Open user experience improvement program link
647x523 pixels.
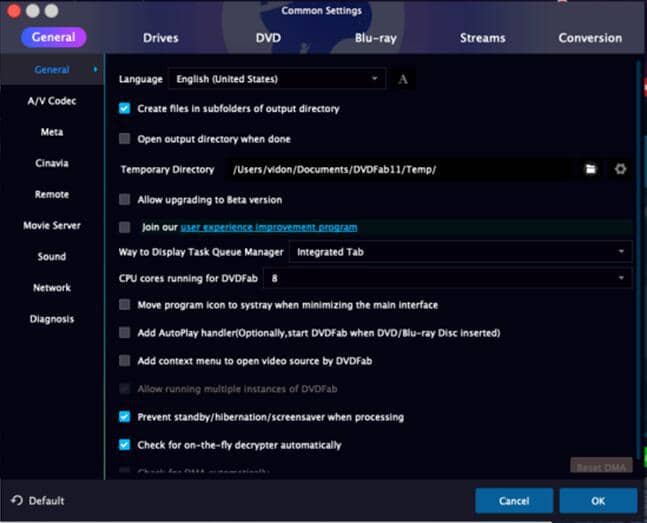click(x=269, y=227)
